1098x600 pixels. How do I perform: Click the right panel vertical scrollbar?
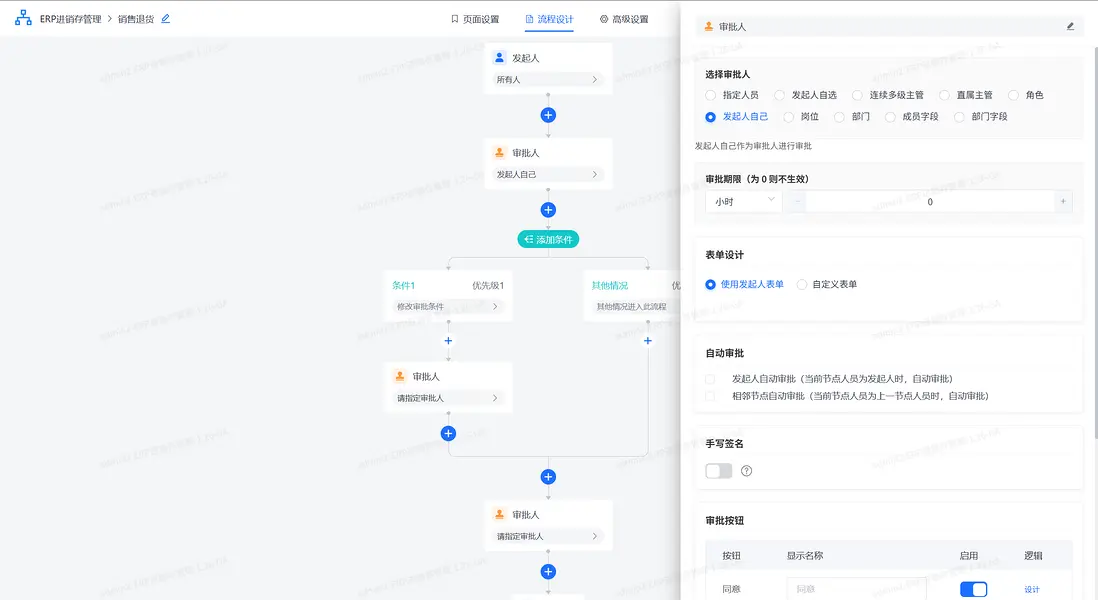pyautogui.click(x=1095, y=243)
